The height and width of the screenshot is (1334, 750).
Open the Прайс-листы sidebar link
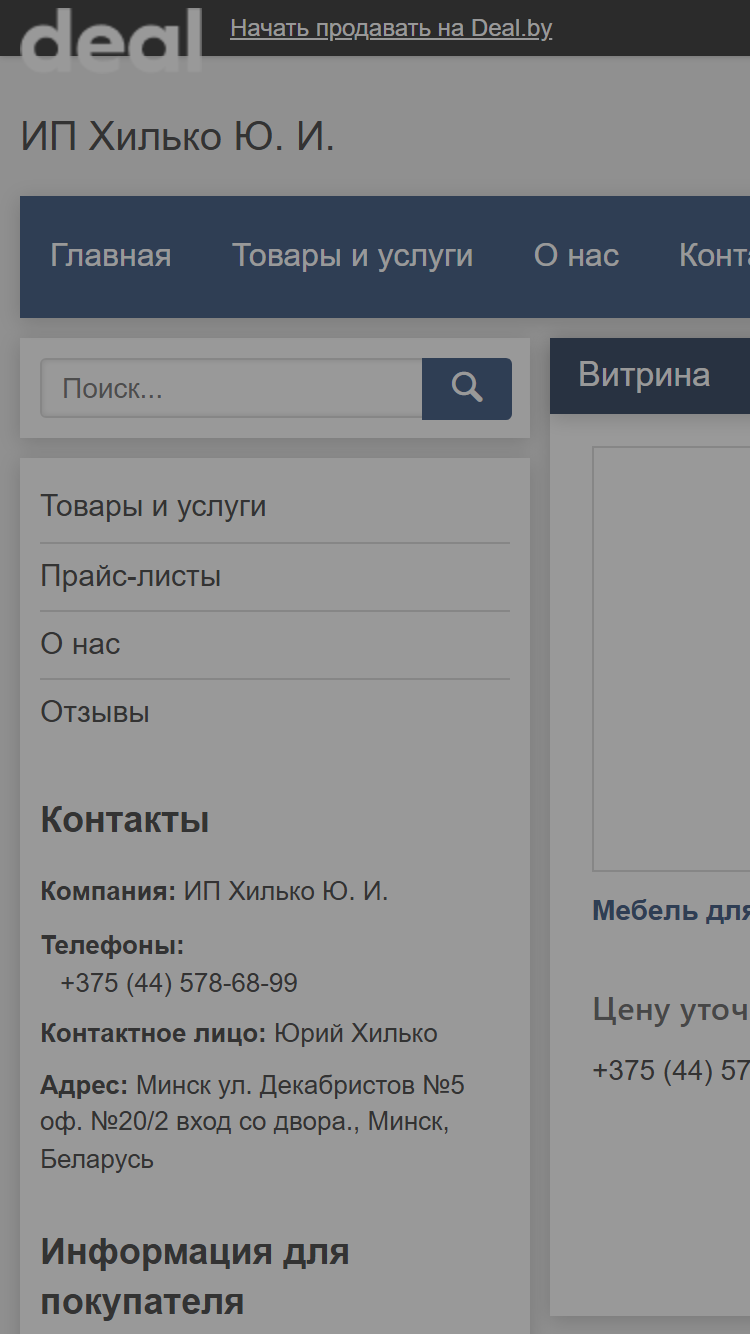pyautogui.click(x=130, y=576)
